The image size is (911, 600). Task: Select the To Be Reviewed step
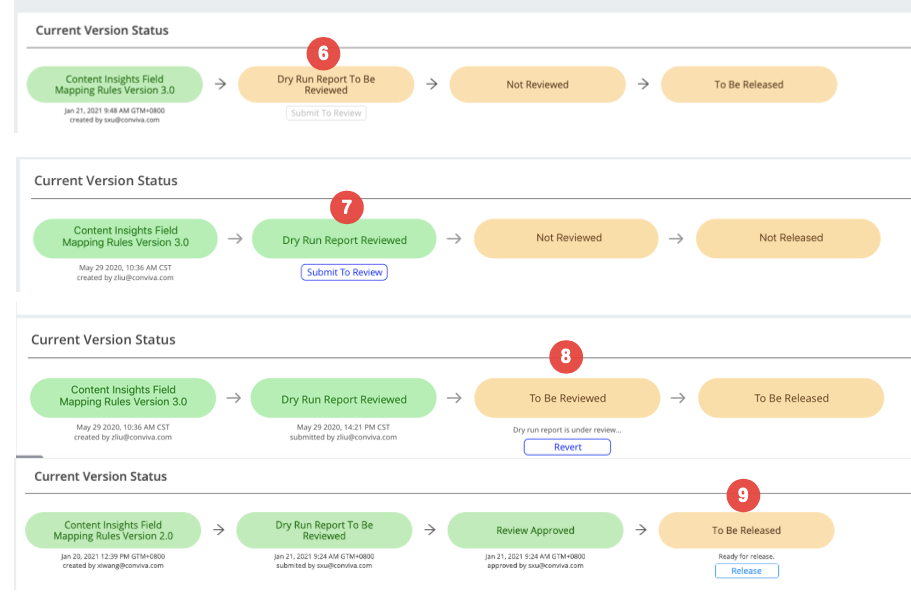567,398
